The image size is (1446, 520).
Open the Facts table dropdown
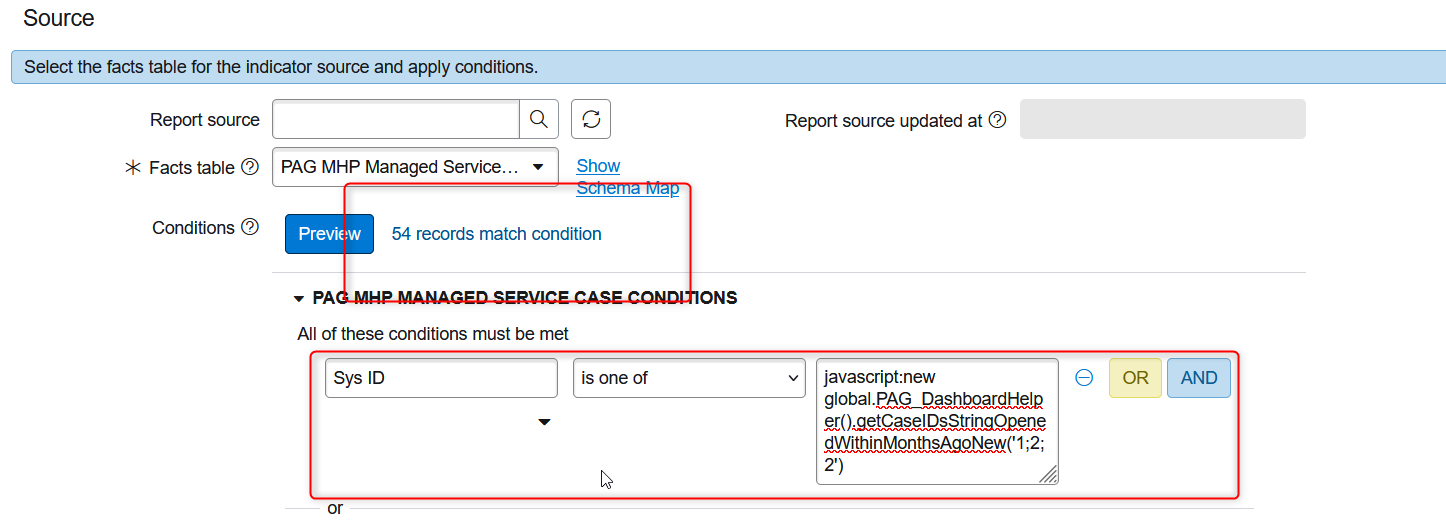tap(415, 167)
